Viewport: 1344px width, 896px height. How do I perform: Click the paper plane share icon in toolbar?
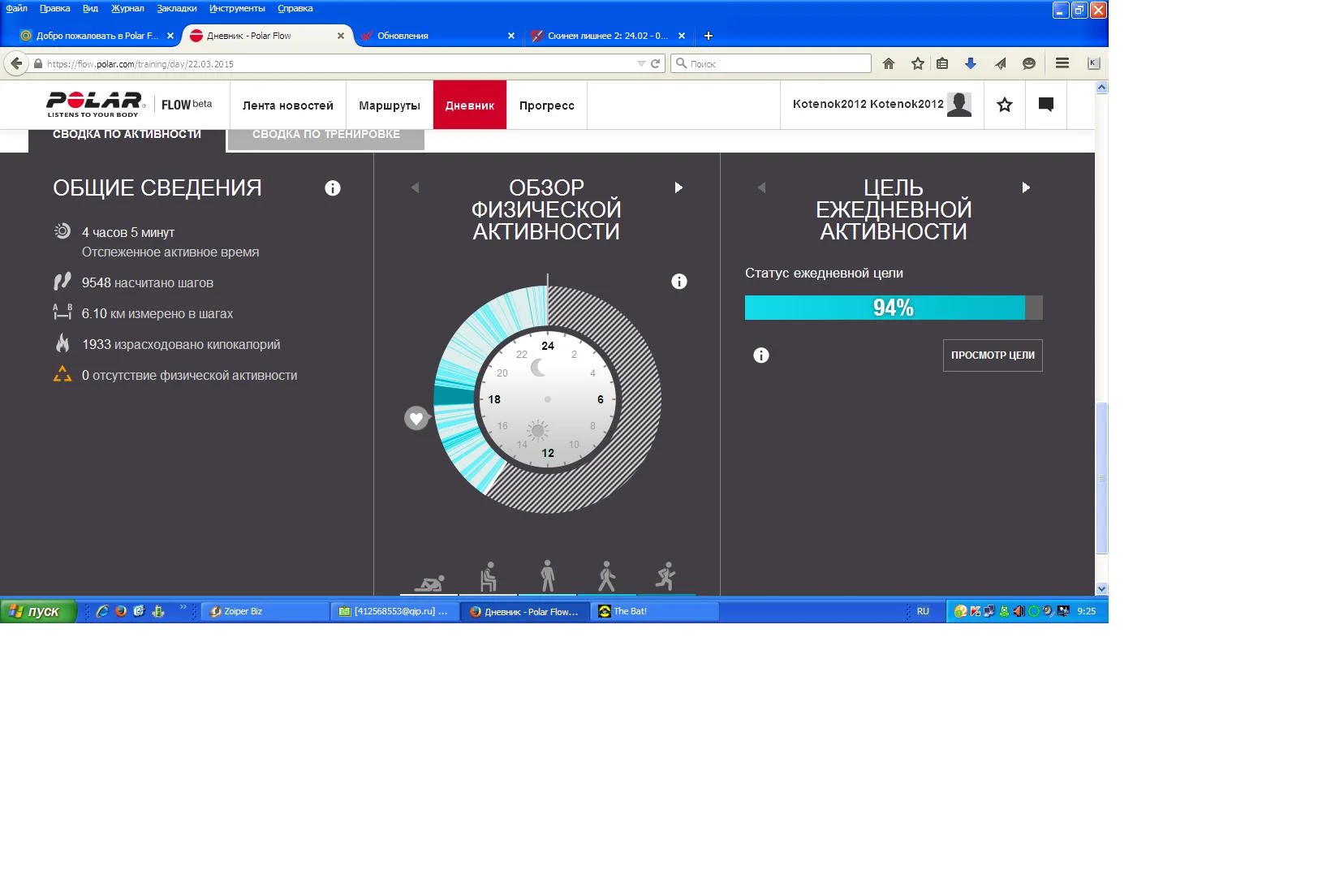pyautogui.click(x=1001, y=63)
